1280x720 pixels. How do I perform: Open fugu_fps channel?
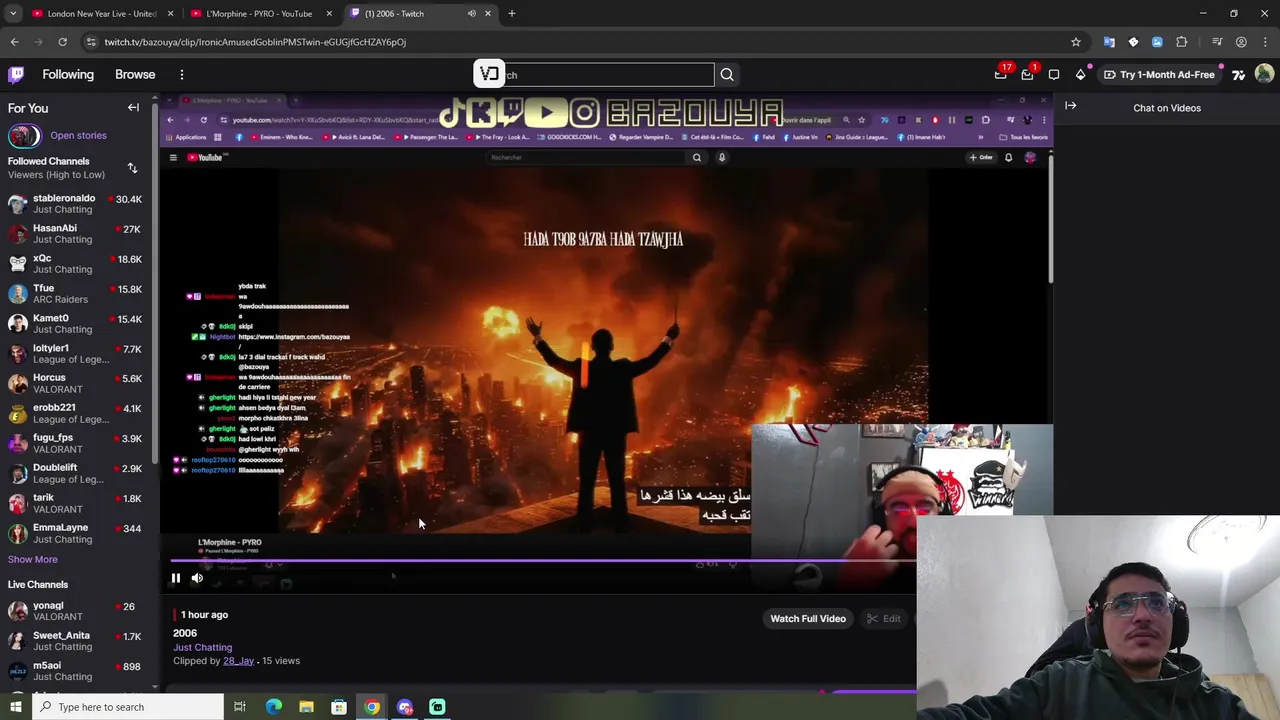pos(76,444)
